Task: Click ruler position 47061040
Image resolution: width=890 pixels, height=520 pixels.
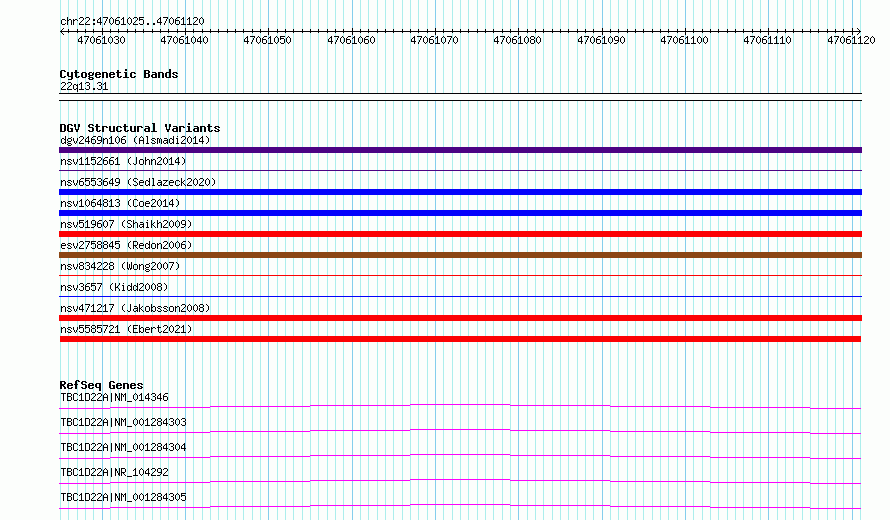Action: pos(184,40)
